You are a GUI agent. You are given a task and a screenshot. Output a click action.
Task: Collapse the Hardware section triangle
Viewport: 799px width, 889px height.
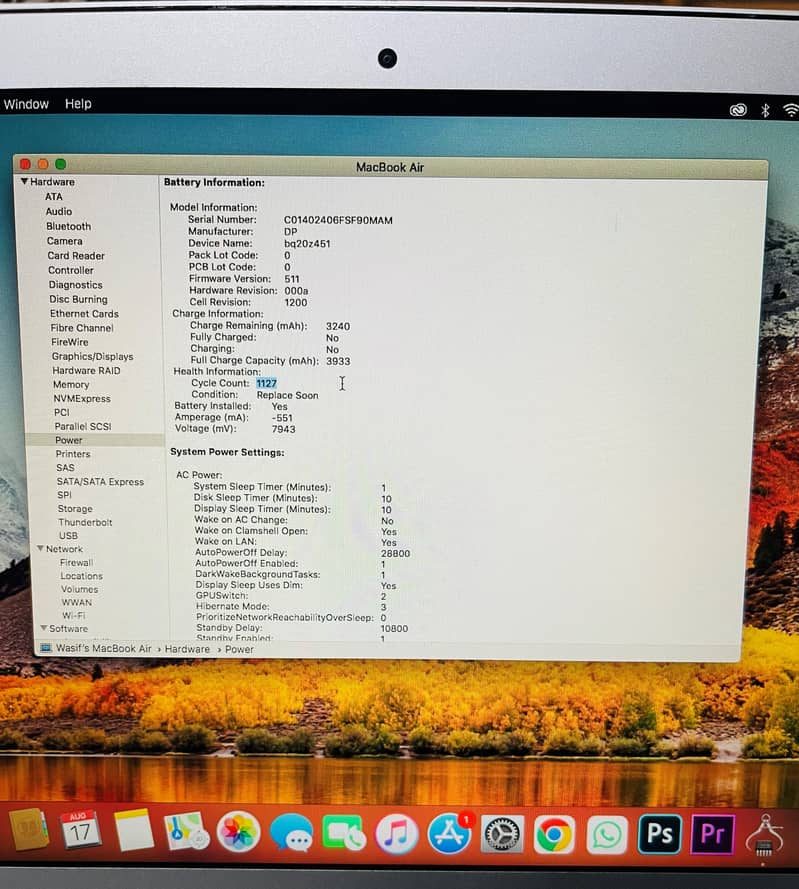pos(24,182)
